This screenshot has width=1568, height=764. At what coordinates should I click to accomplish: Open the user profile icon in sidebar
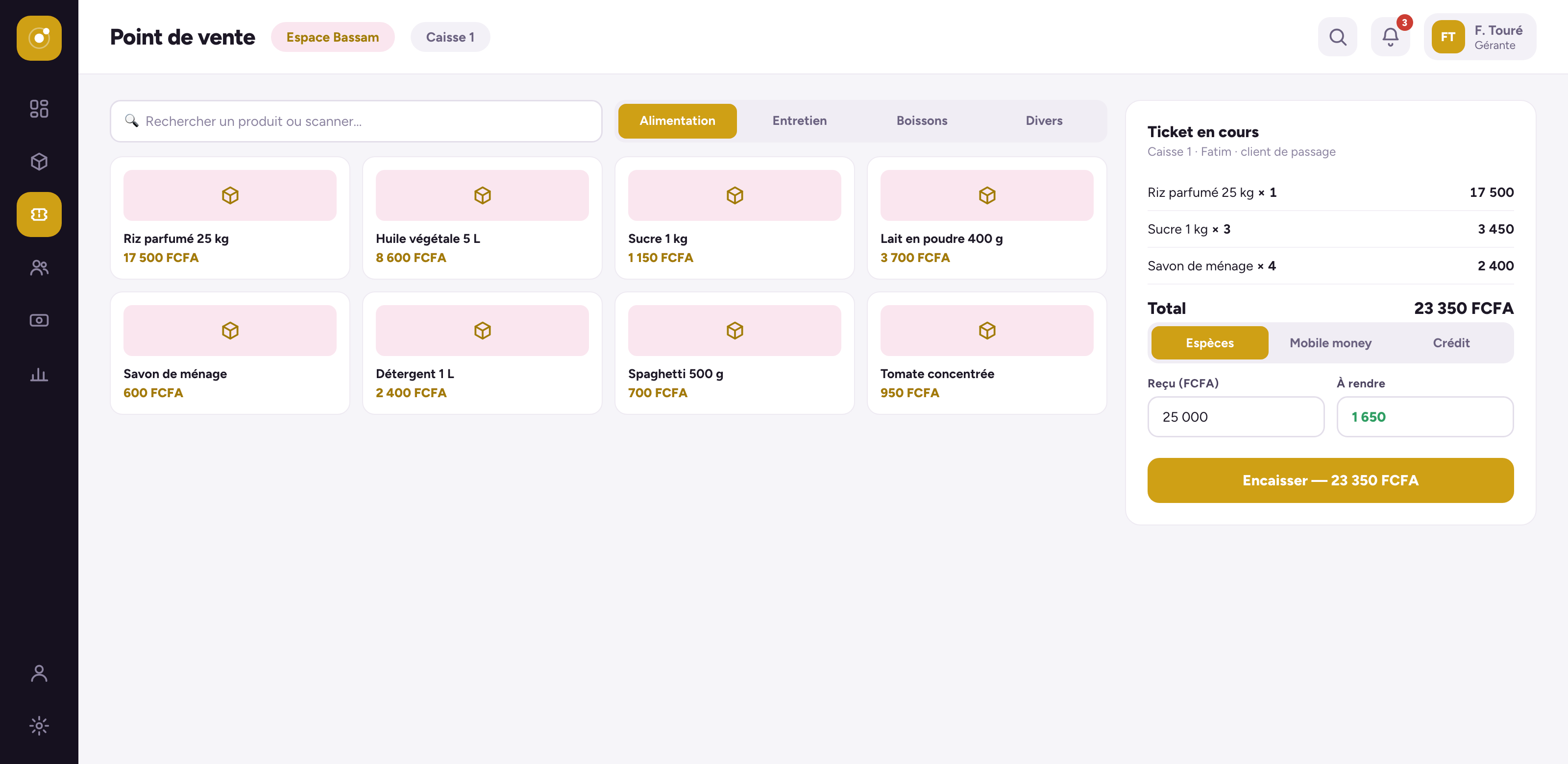tap(39, 673)
